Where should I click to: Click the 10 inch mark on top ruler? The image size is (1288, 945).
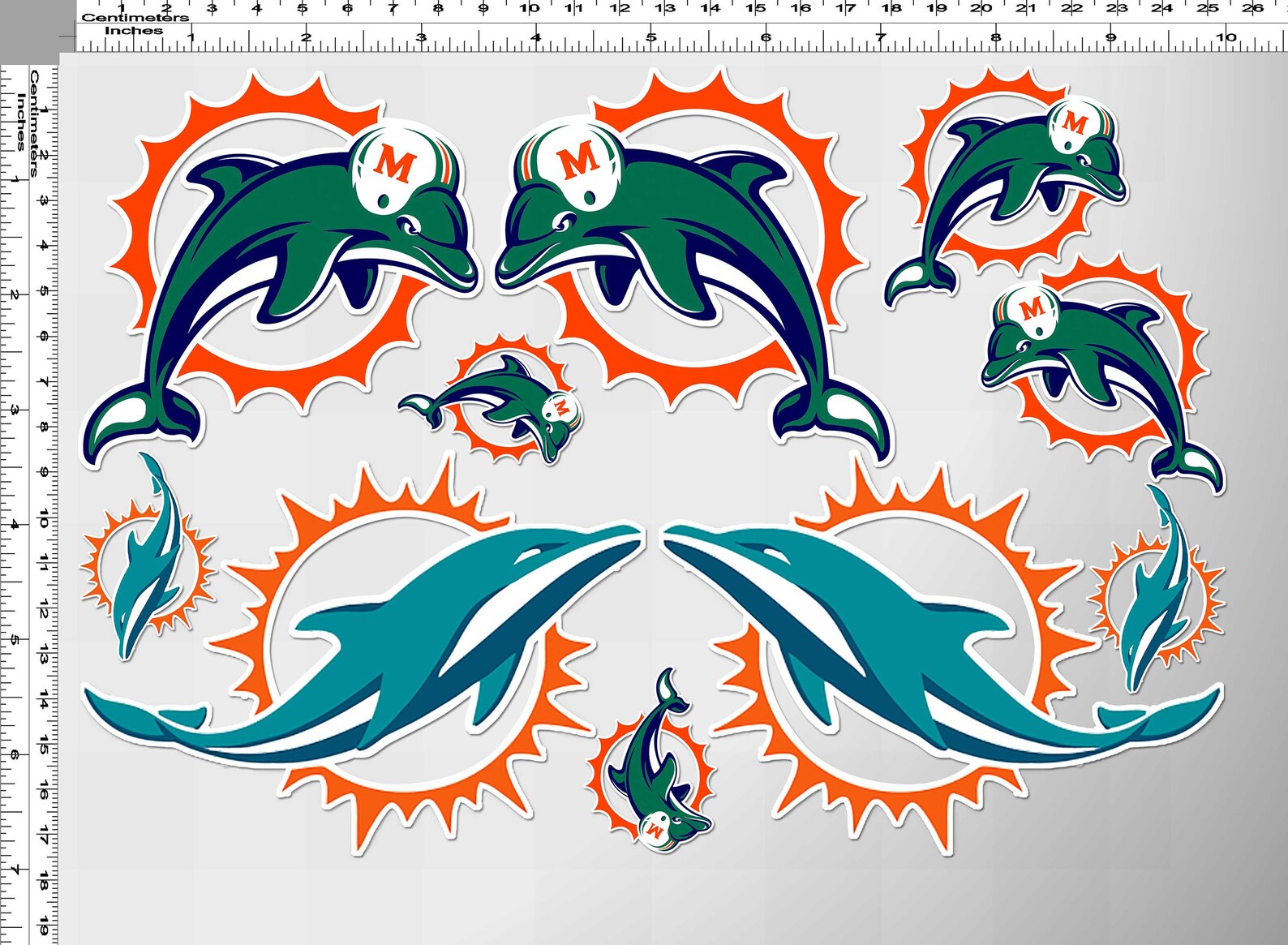1226,37
